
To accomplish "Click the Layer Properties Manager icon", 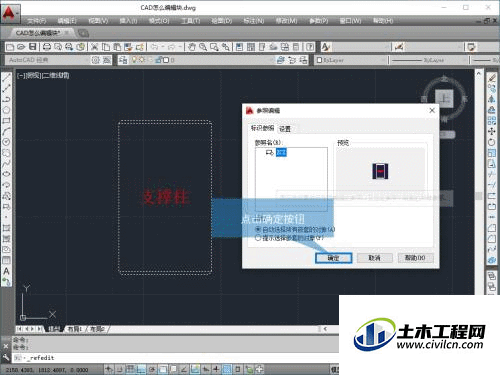I will click(123, 60).
